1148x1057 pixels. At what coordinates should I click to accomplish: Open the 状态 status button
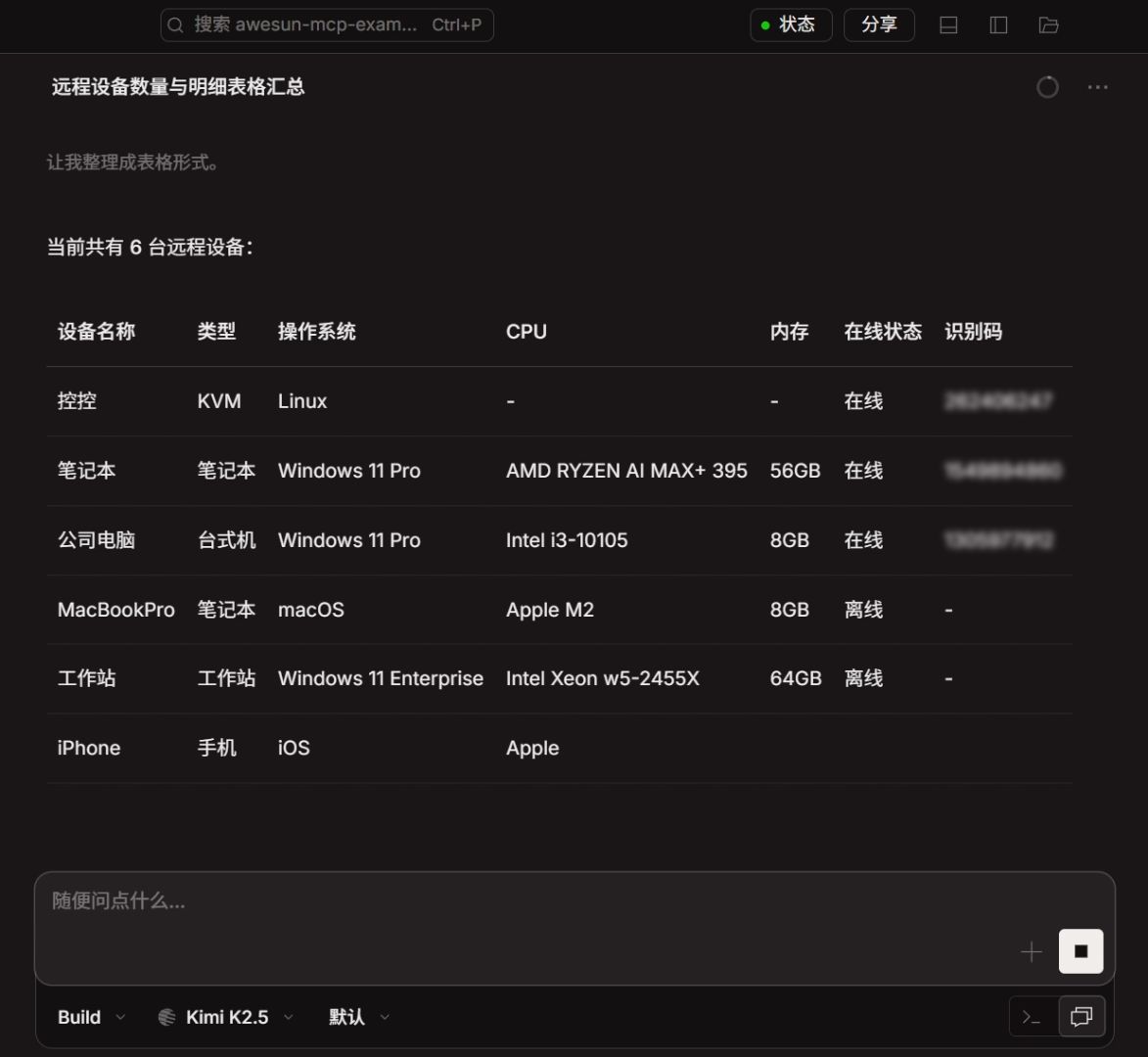pyautogui.click(x=791, y=24)
